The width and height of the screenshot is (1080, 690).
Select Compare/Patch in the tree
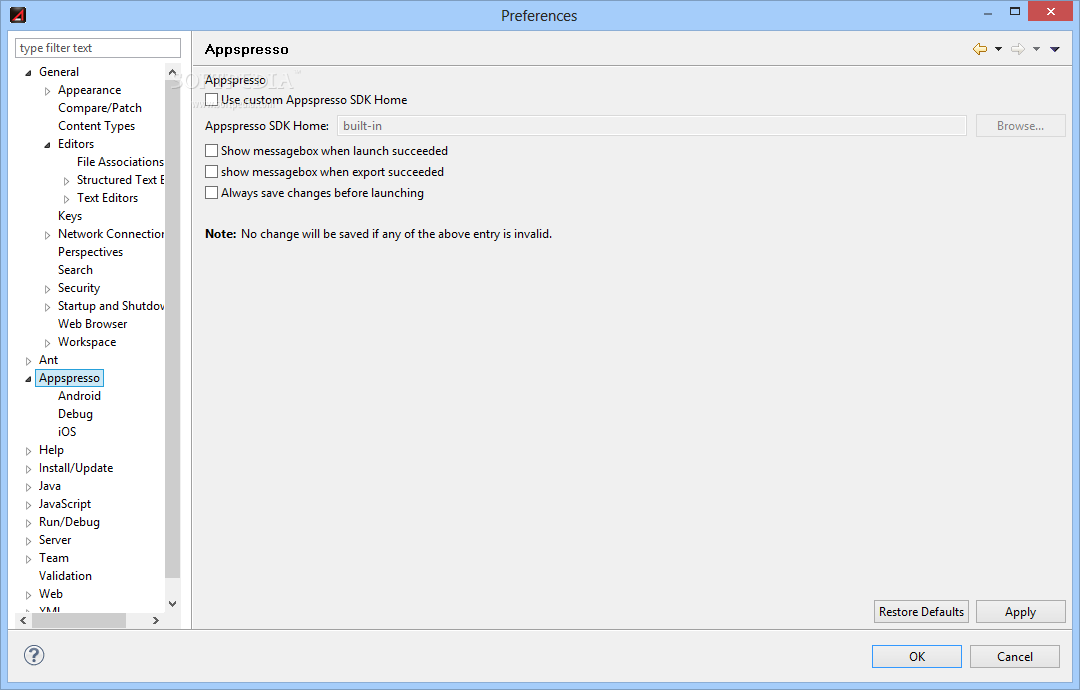click(100, 108)
